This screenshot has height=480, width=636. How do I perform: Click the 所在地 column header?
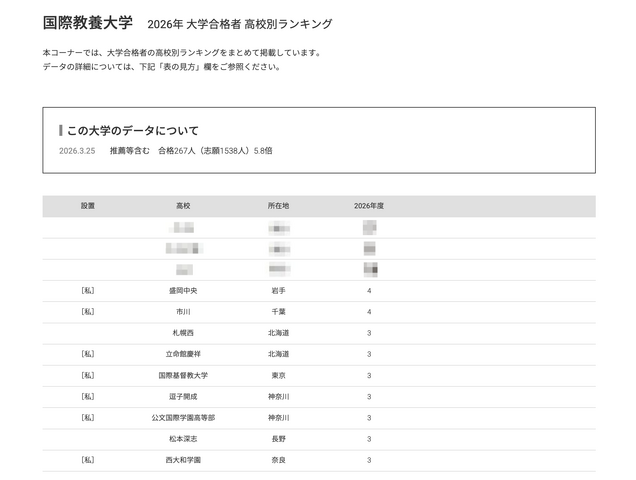(279, 206)
